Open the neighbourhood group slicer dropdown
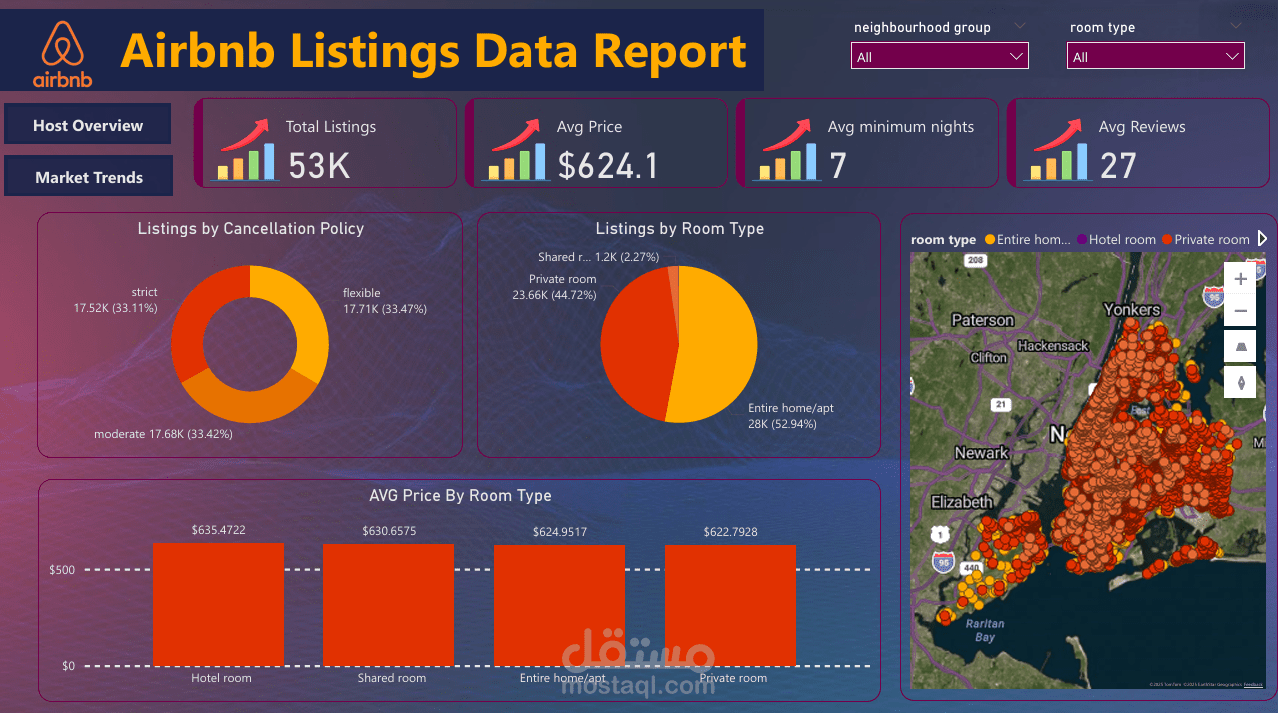 point(939,57)
